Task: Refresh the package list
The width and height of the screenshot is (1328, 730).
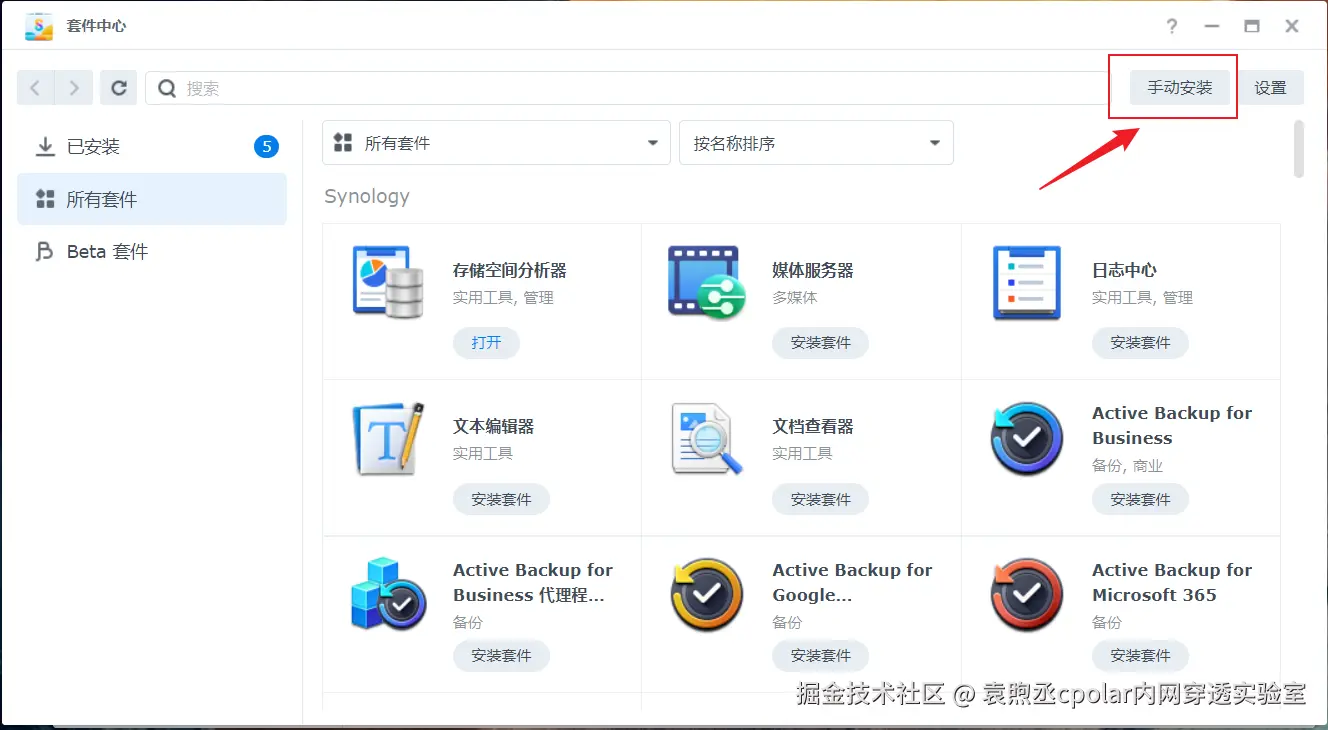Action: coord(118,88)
